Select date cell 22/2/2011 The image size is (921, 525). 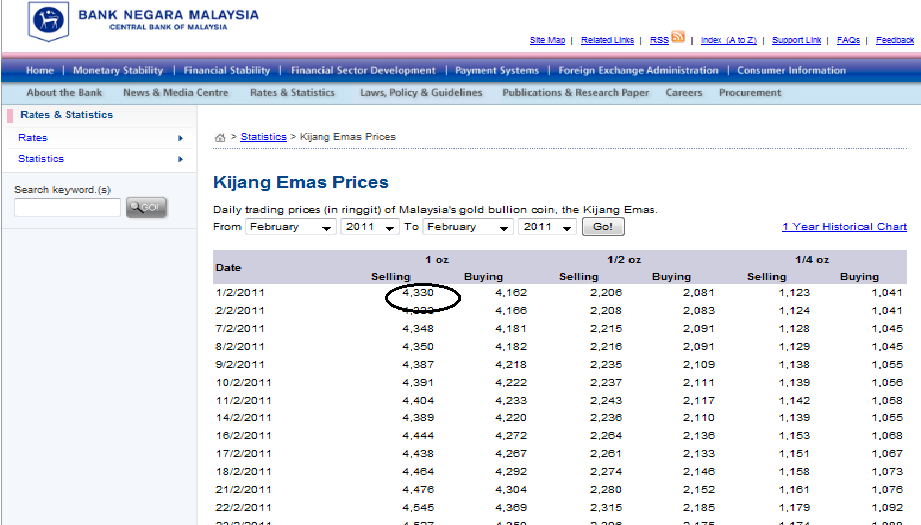[243, 508]
